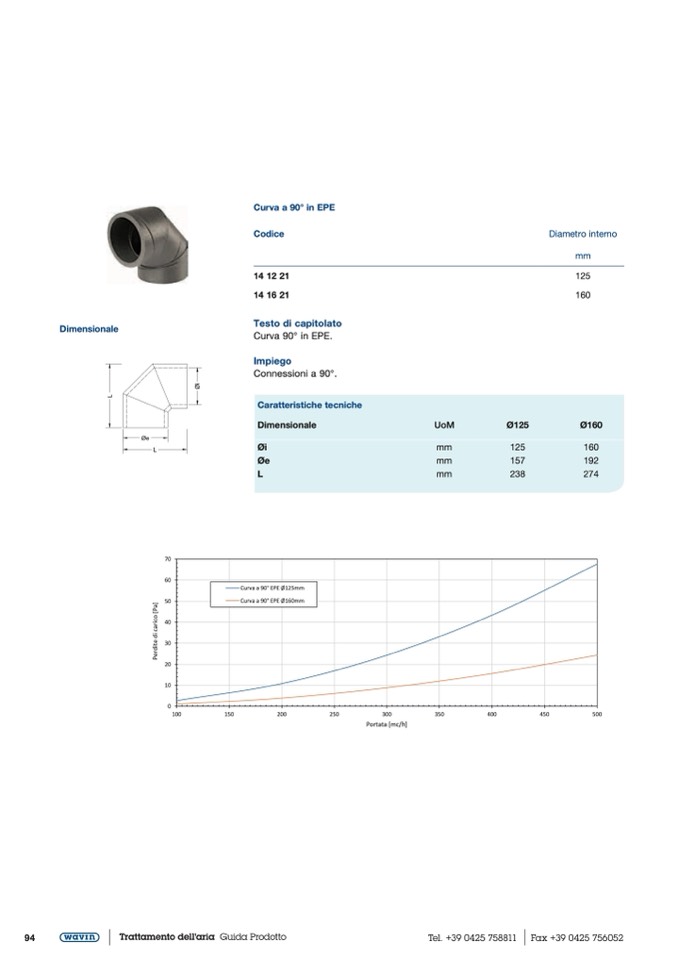The width and height of the screenshot is (678, 959).
Task: Click the Ø125 column header
Action: 517,425
